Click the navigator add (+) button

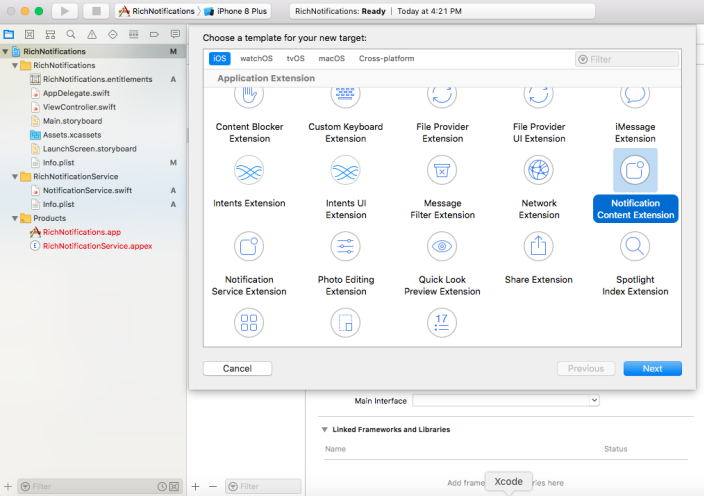(8, 487)
